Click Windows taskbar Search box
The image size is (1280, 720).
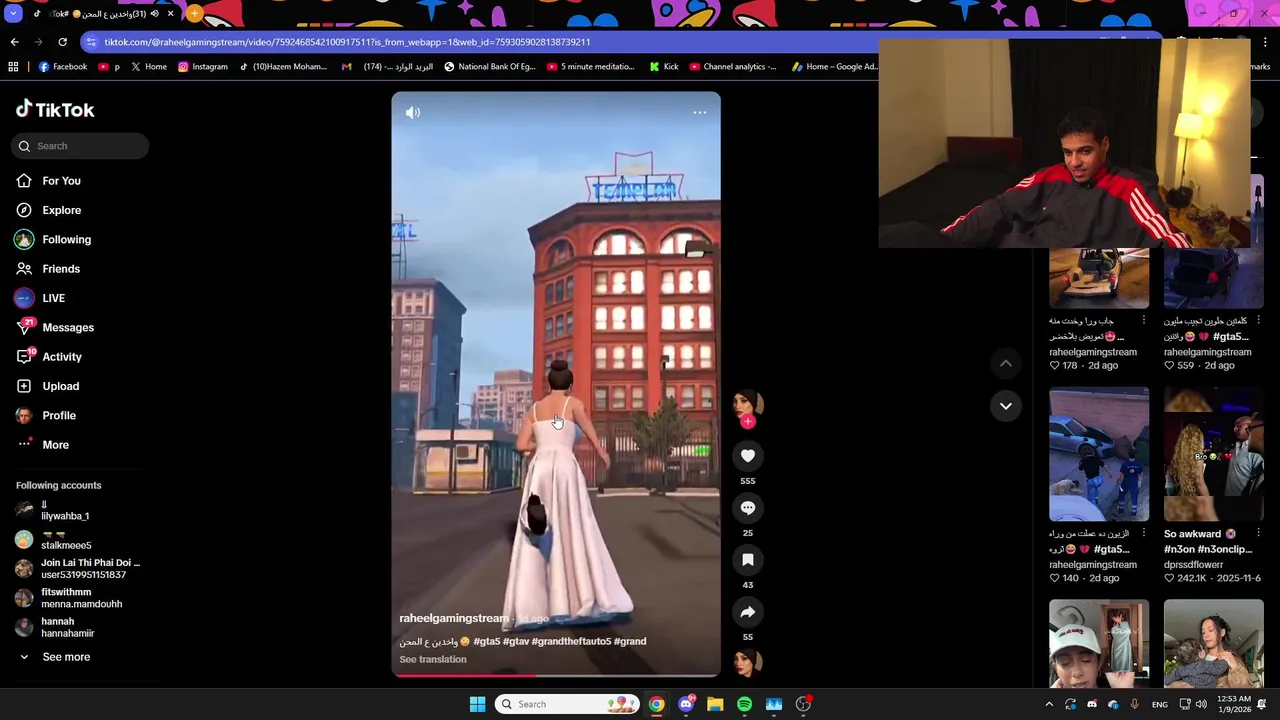567,704
